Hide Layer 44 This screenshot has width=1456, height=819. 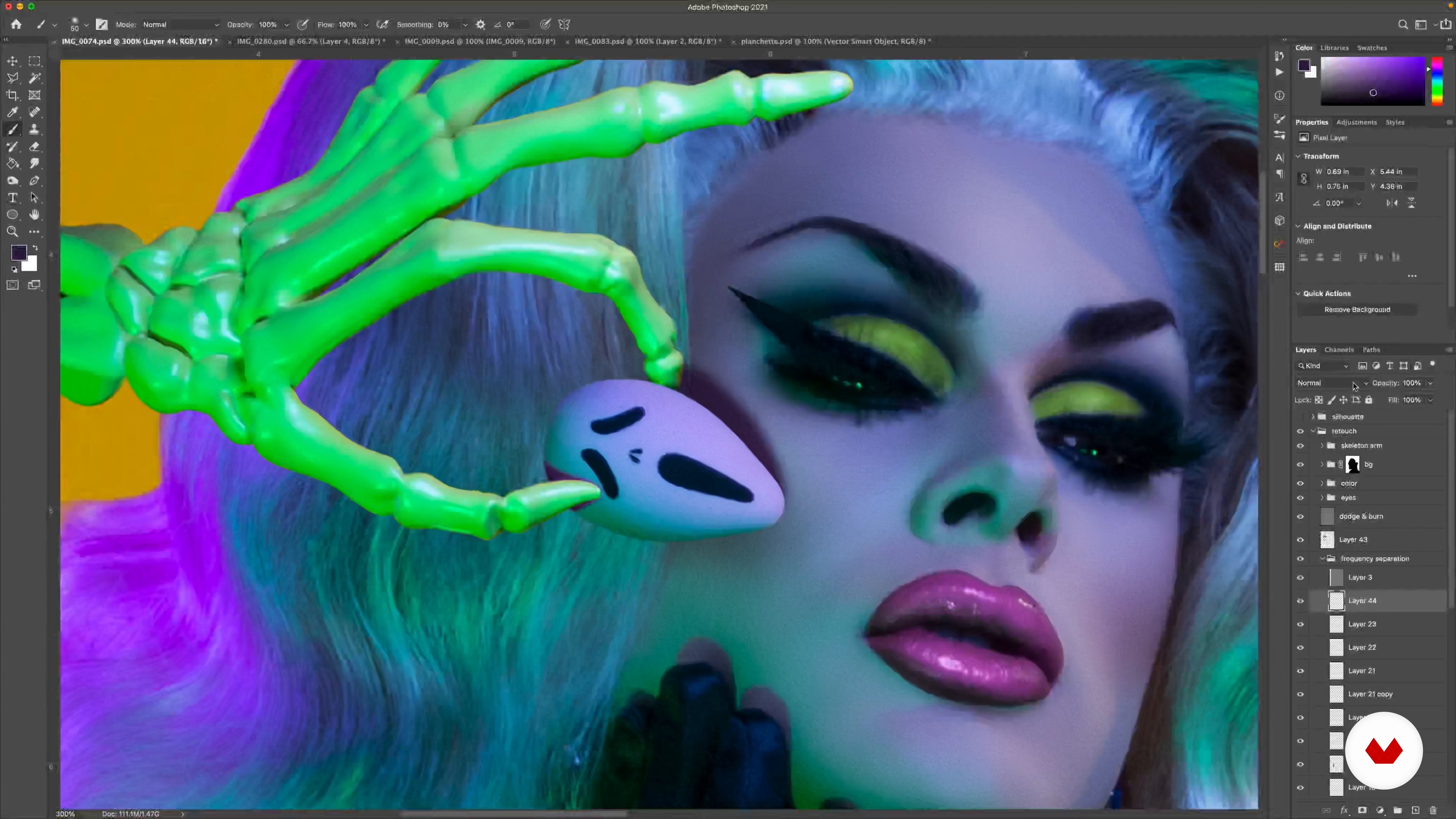(1300, 601)
